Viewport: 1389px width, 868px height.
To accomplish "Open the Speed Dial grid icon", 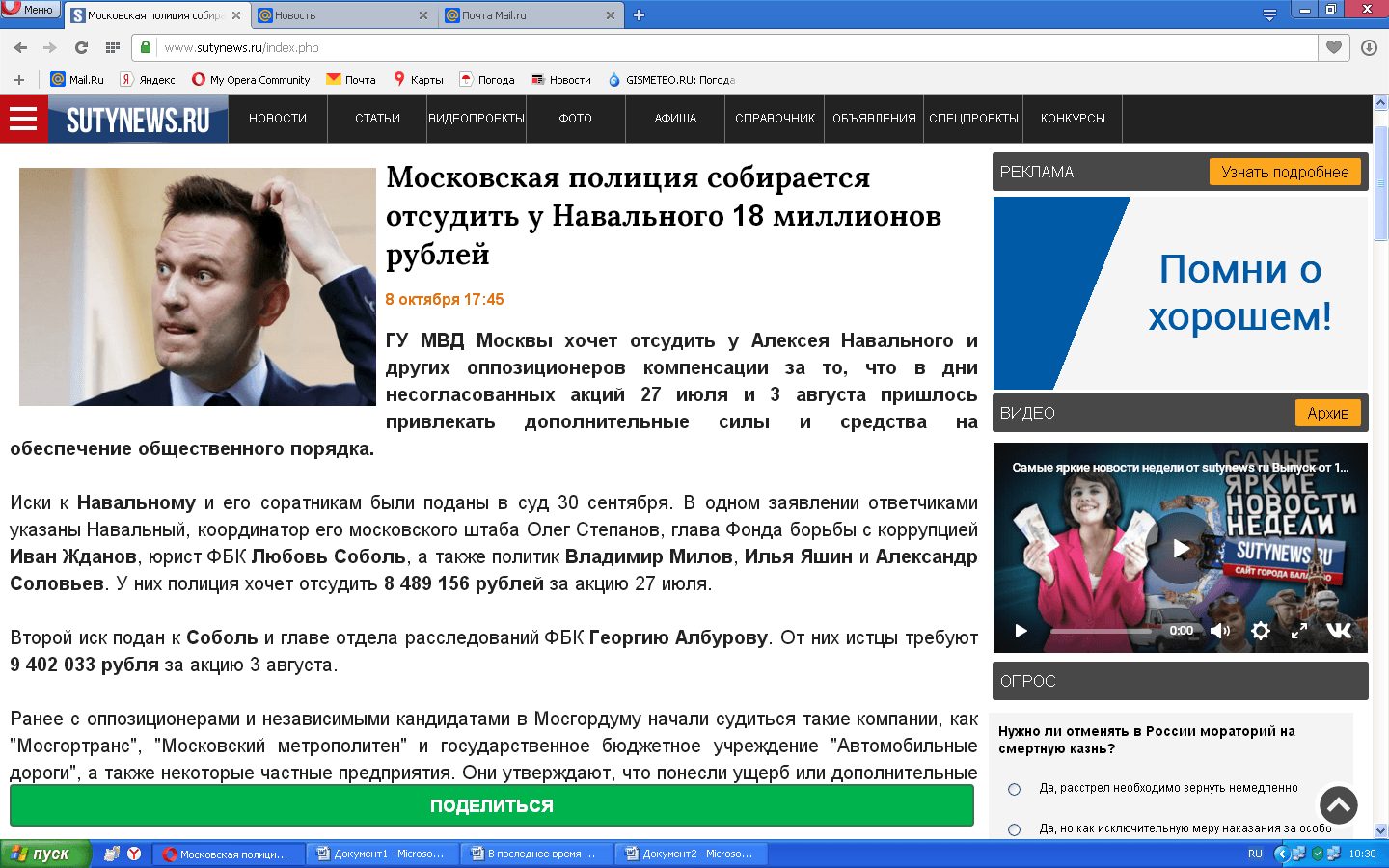I will point(113,47).
